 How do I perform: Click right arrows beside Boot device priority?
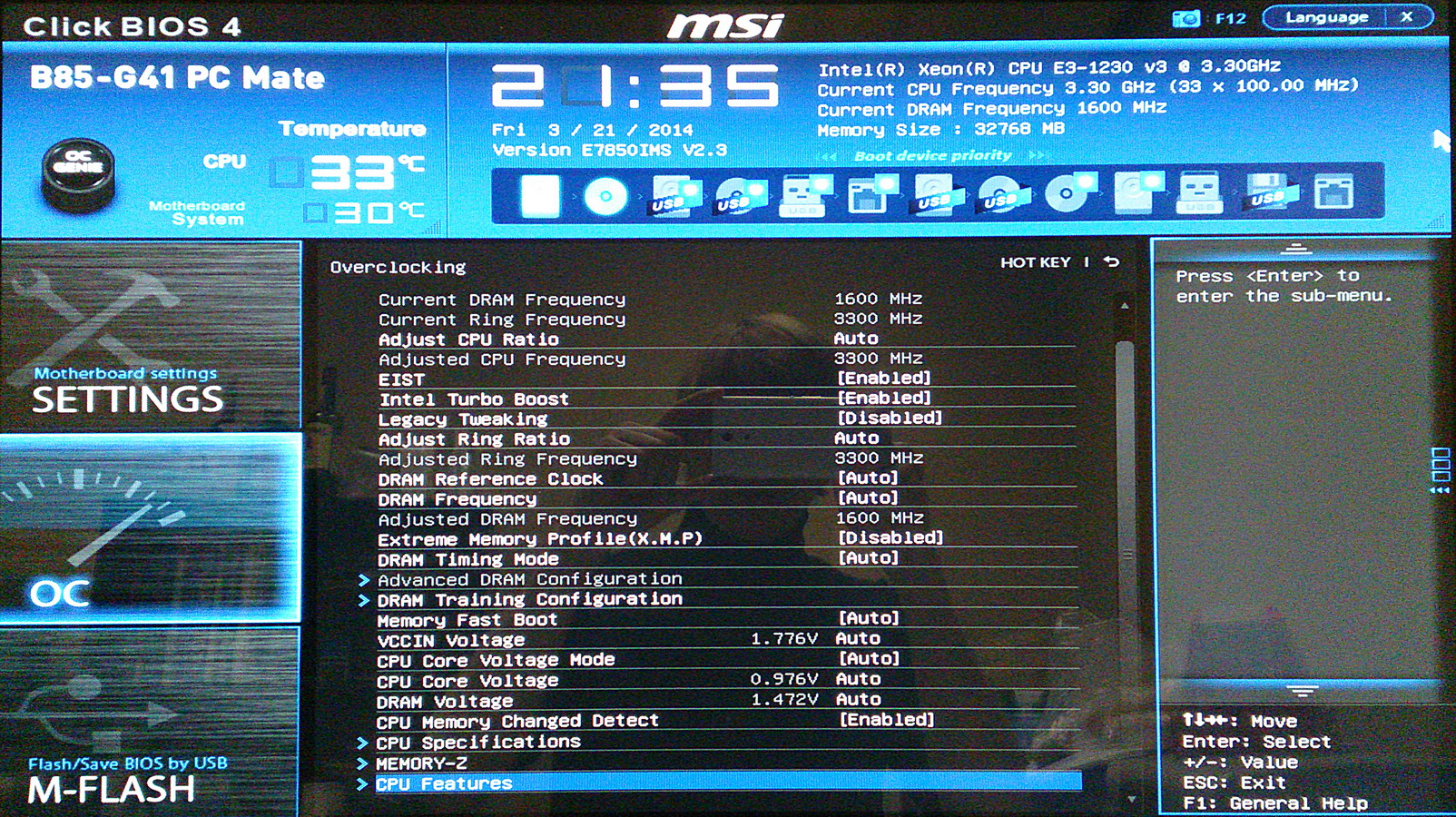coord(1037,156)
